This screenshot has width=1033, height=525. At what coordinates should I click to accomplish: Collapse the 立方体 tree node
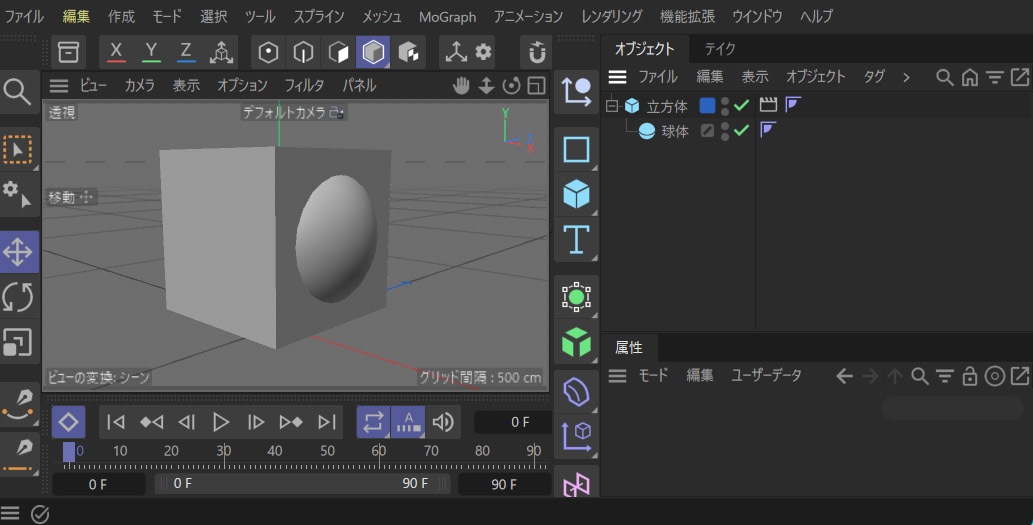612,105
